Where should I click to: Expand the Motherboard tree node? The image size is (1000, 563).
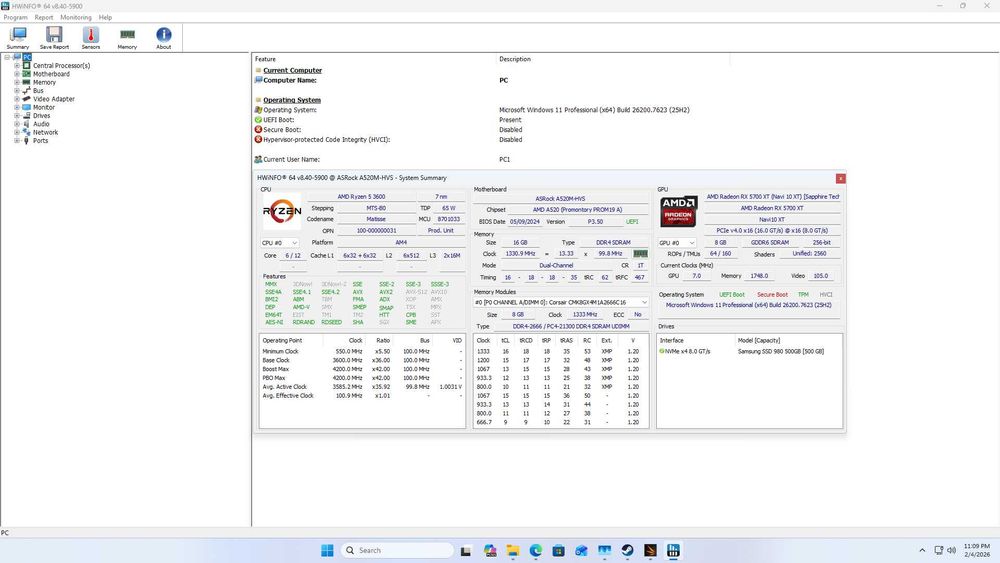click(17, 74)
